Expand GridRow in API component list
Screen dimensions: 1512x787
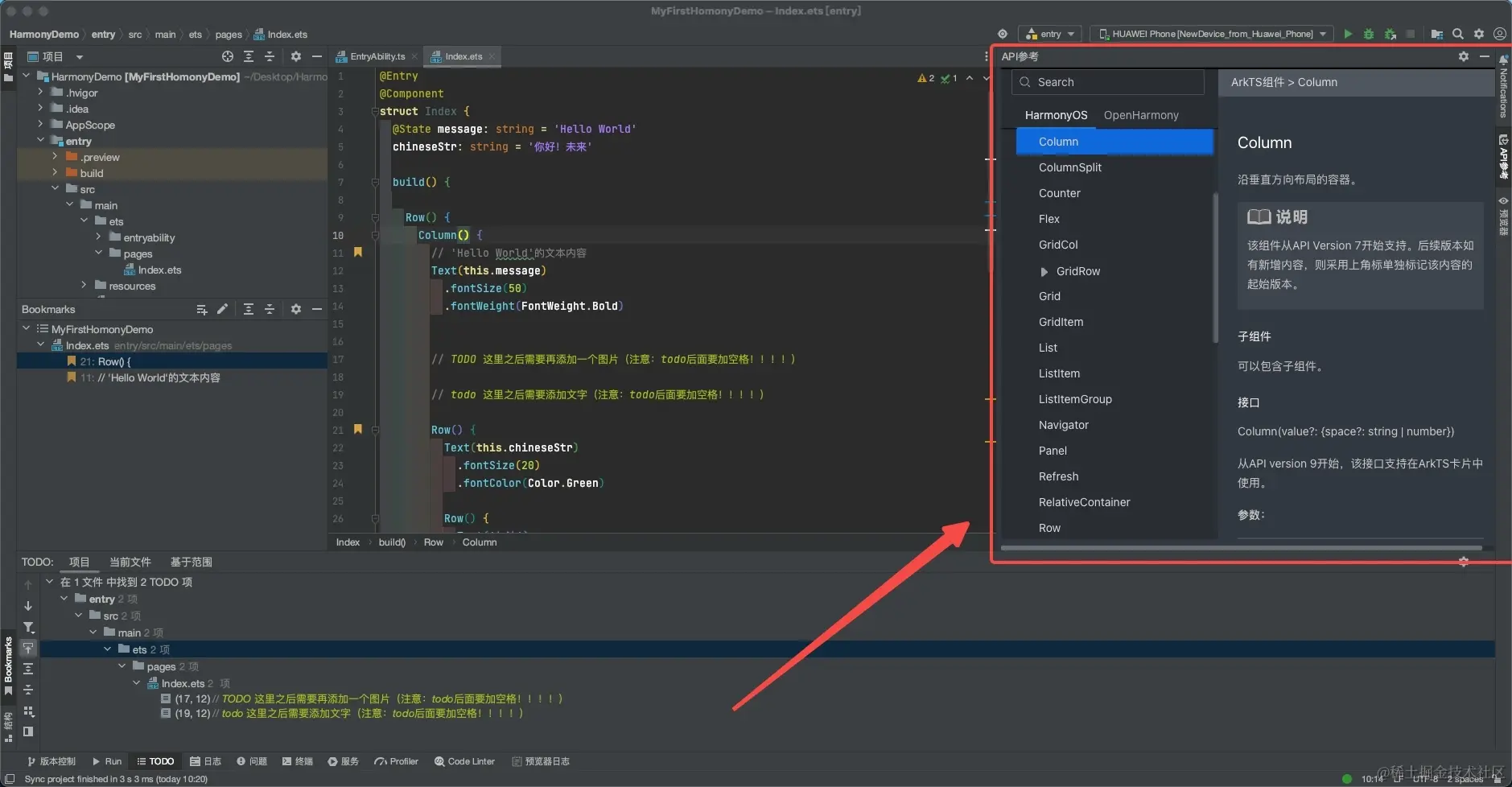1044,271
